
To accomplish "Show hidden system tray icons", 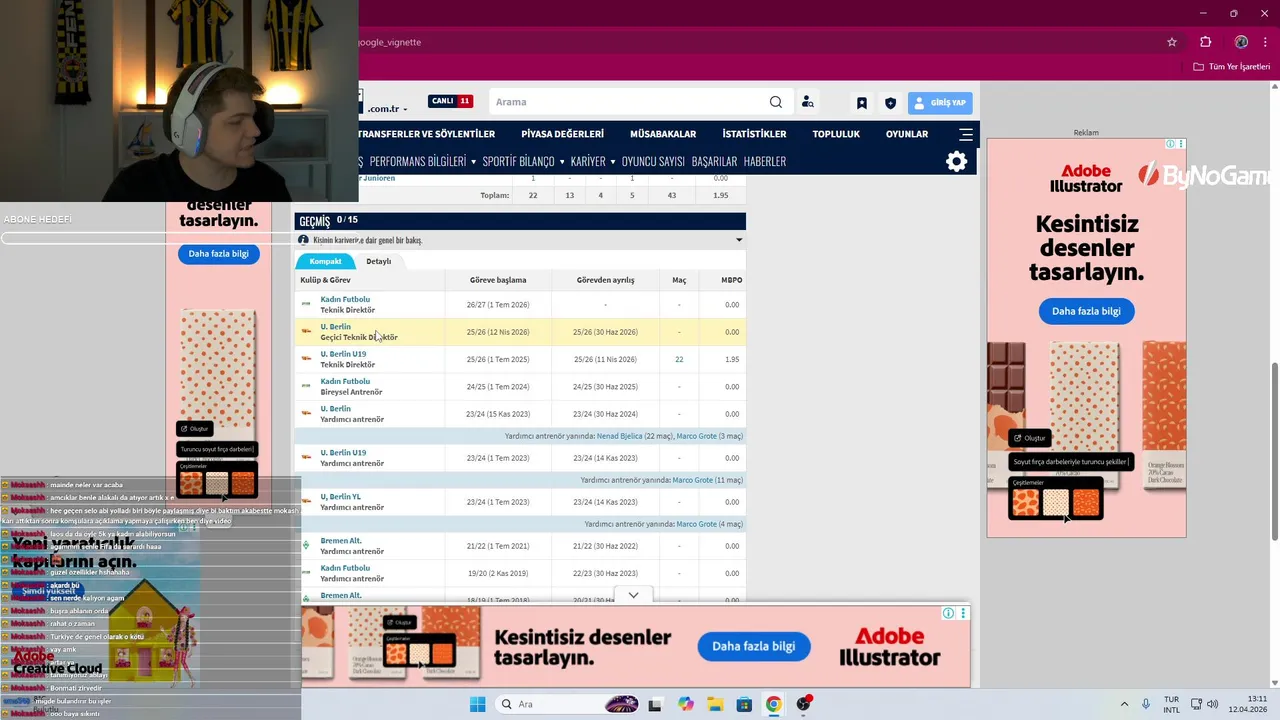I will click(1124, 704).
